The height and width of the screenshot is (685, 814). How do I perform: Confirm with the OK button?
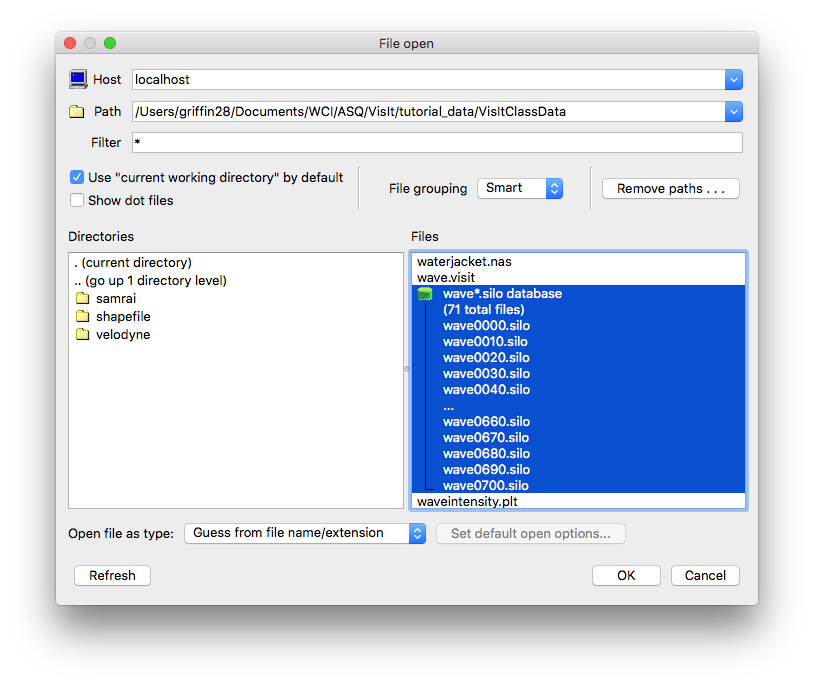(x=626, y=576)
